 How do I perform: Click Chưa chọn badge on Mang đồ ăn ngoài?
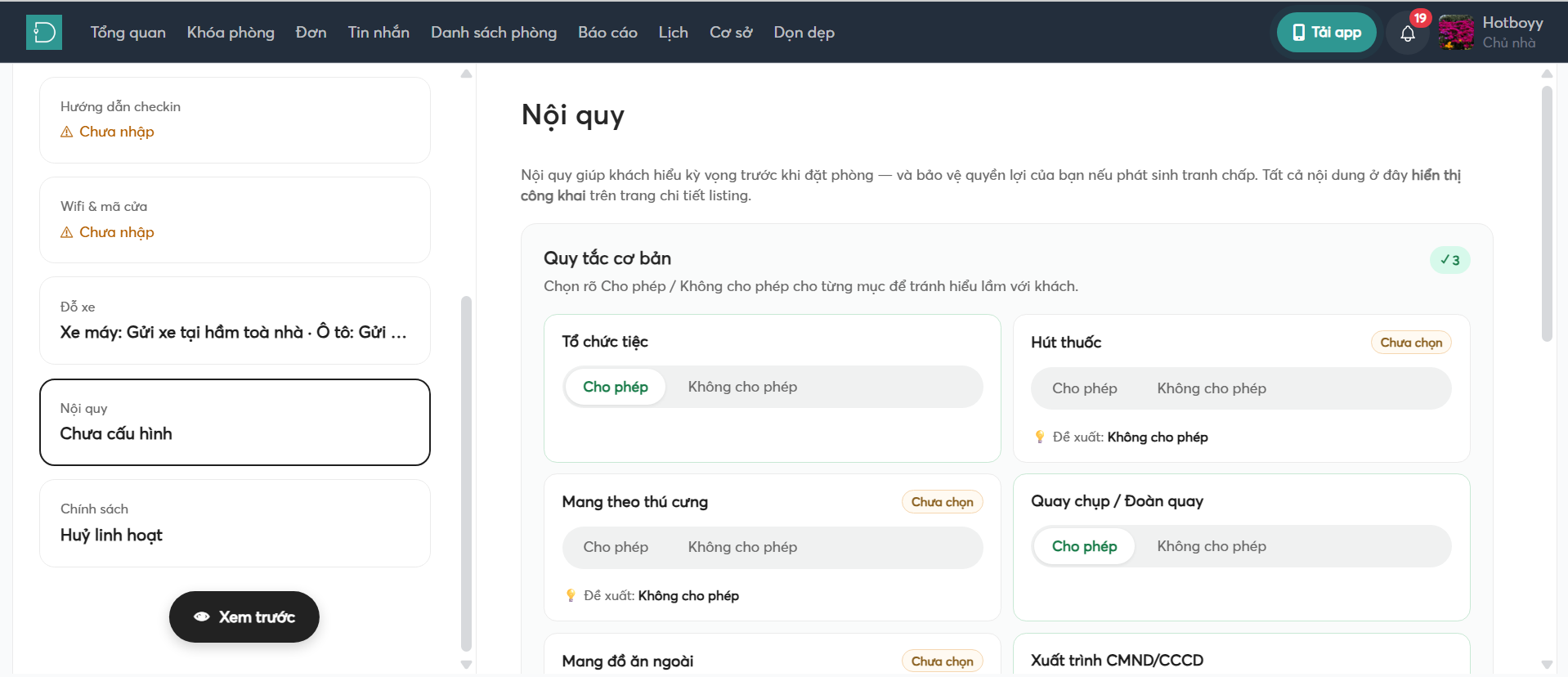click(942, 661)
